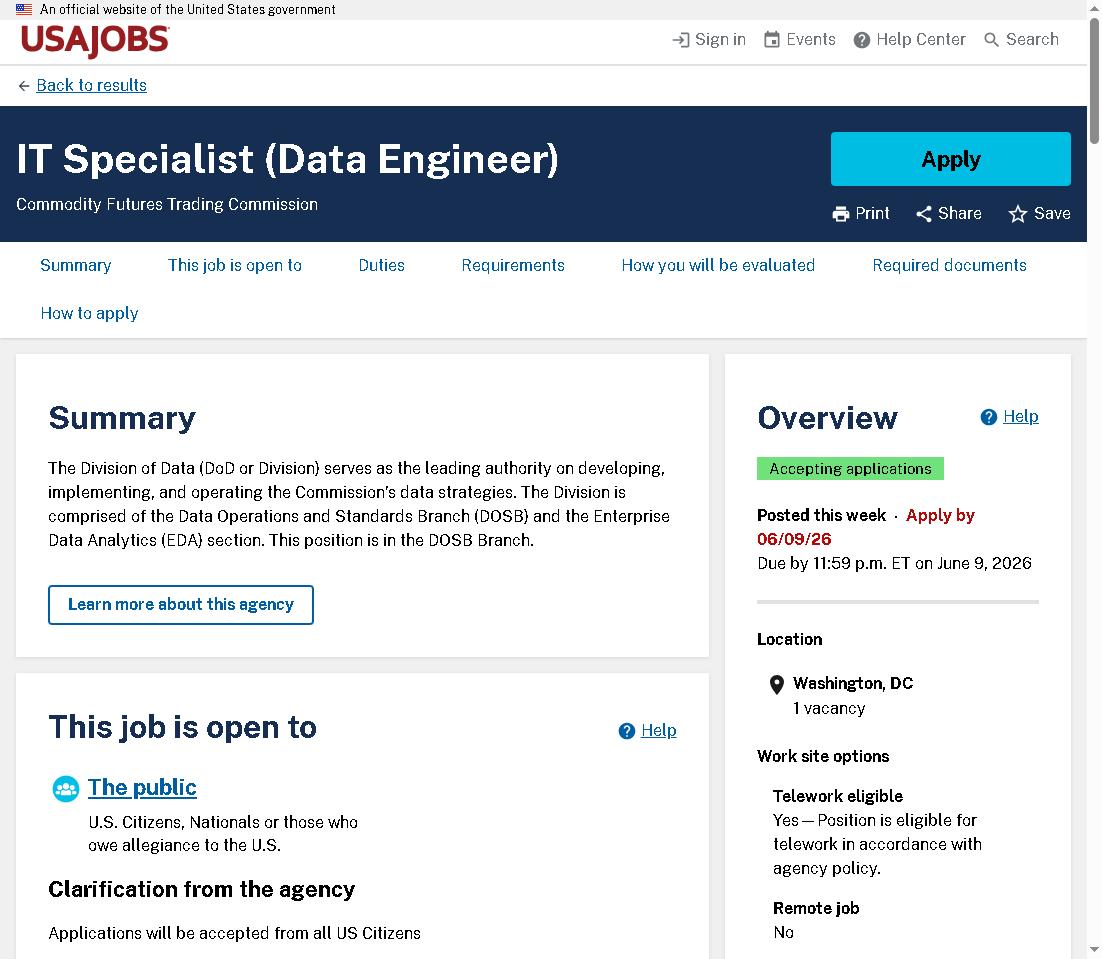
Task: Click the star icon to save job
Action: pyautogui.click(x=1018, y=214)
